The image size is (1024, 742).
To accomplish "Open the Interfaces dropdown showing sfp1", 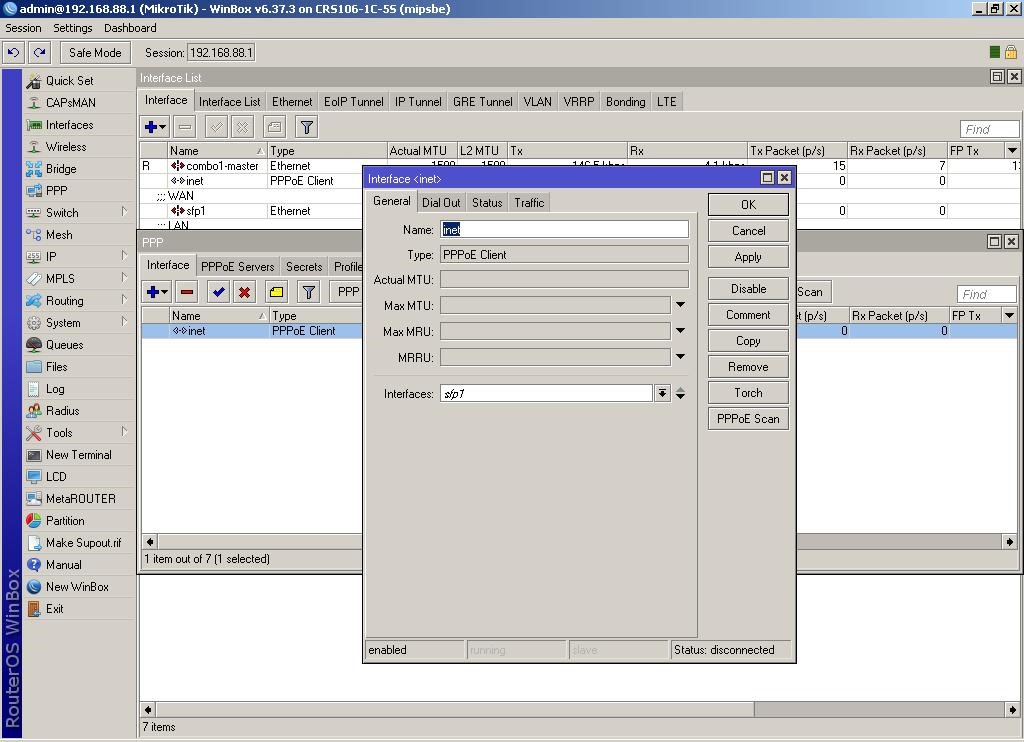I will (662, 394).
